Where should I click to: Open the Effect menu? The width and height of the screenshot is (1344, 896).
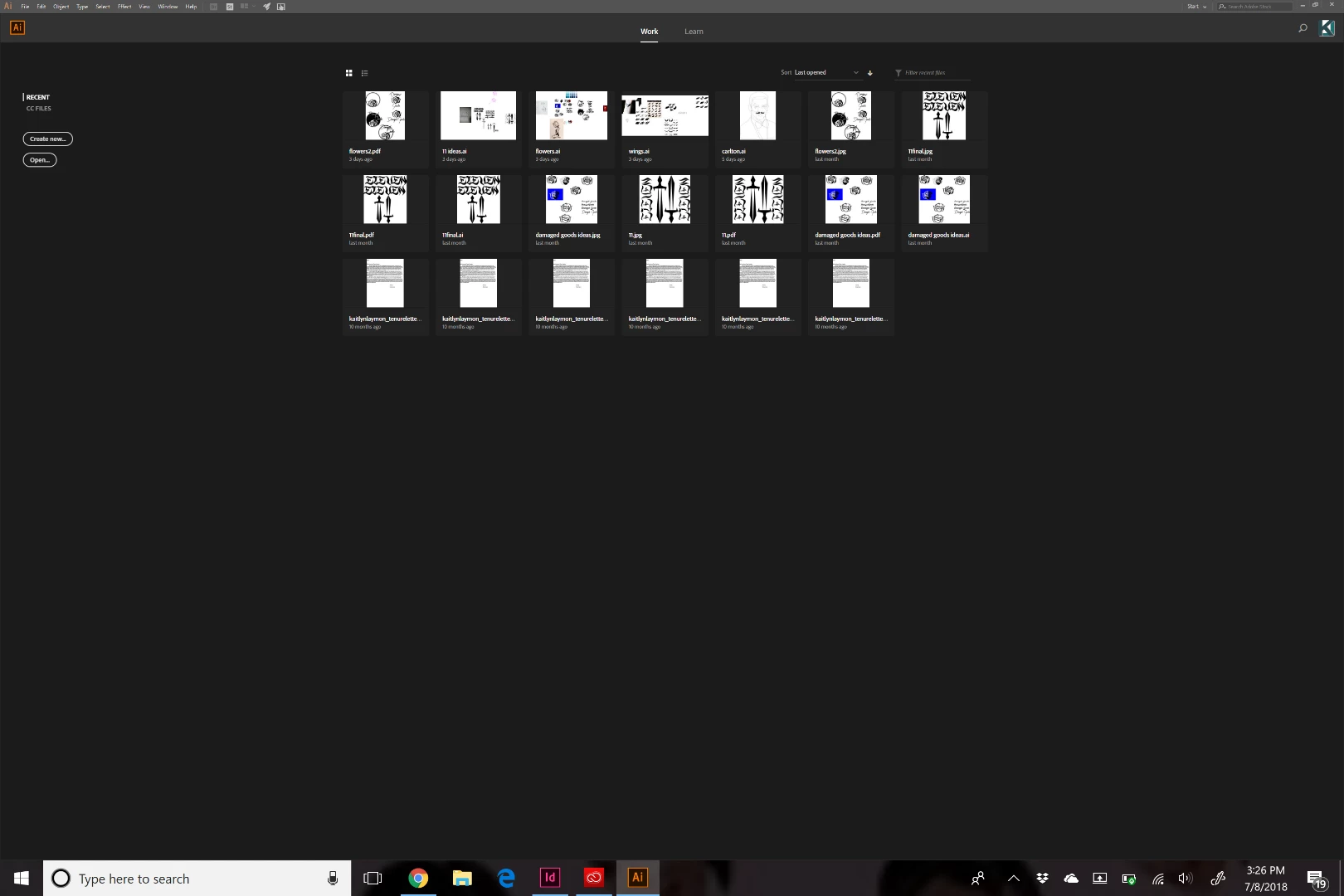pos(124,7)
